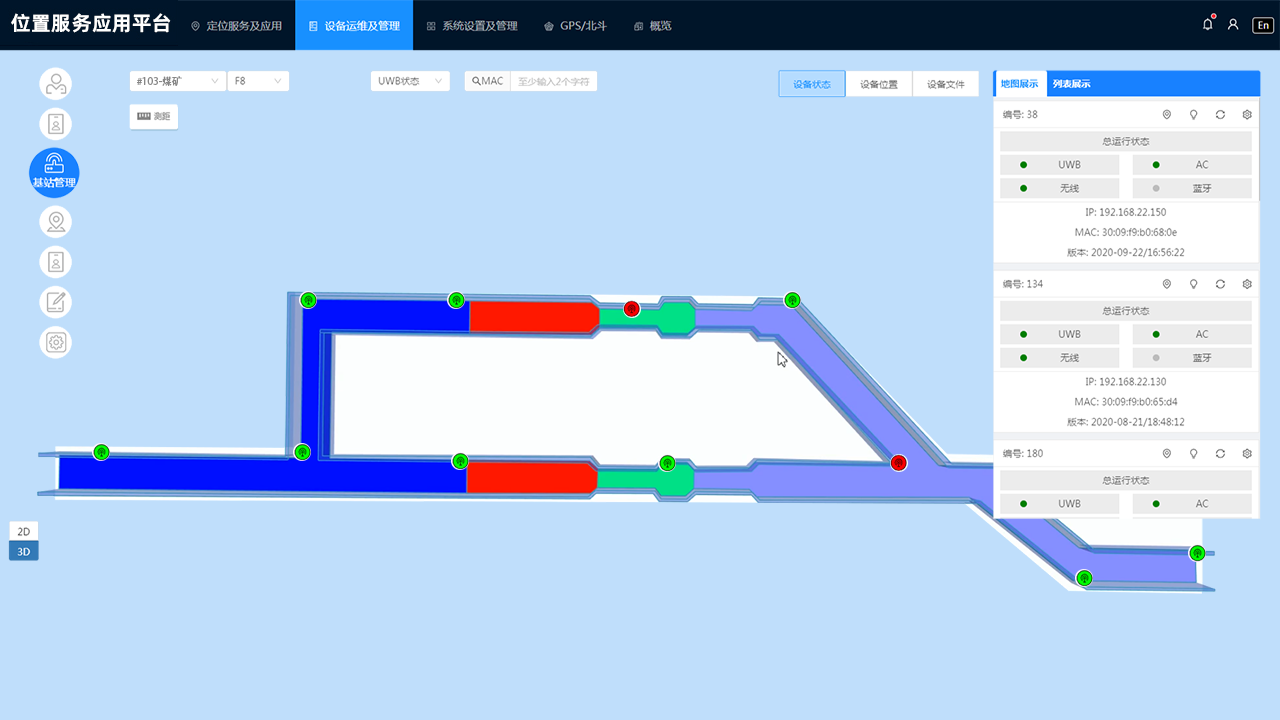
Task: Open the personnel management icon in the sidebar
Action: point(56,84)
